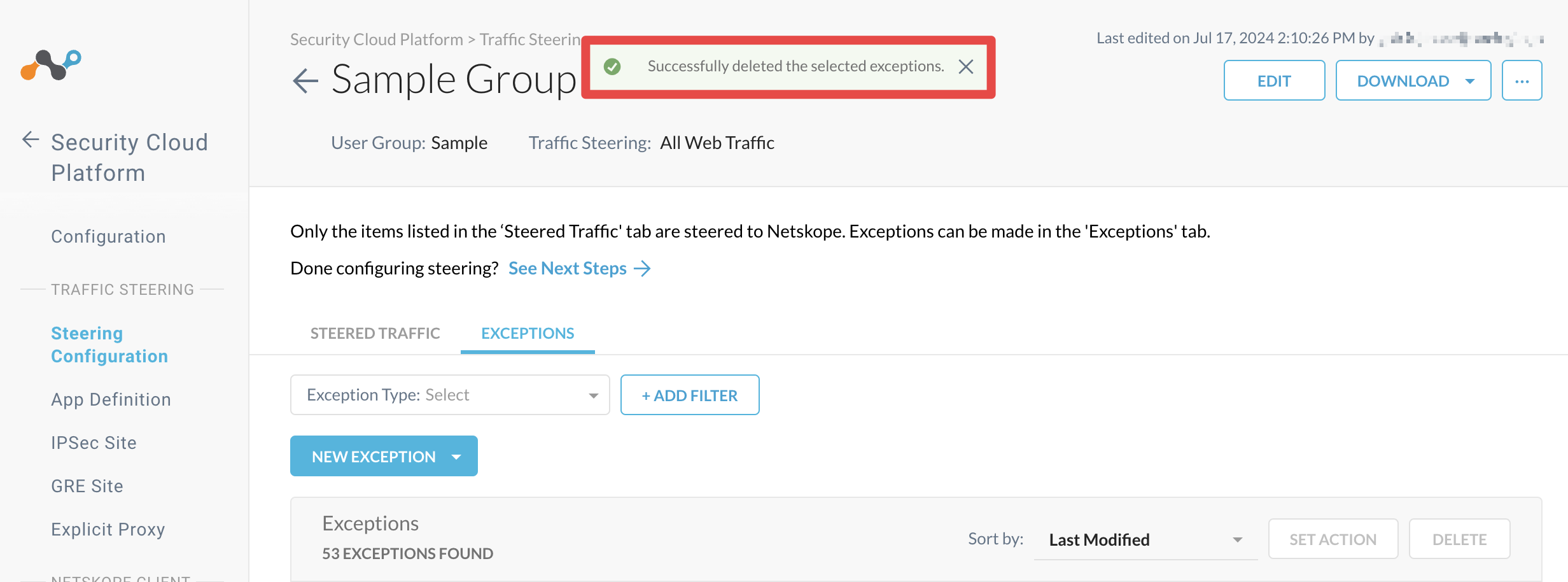Click the DELETE button
Image resolution: width=1568 pixels, height=582 pixels.
click(1459, 539)
